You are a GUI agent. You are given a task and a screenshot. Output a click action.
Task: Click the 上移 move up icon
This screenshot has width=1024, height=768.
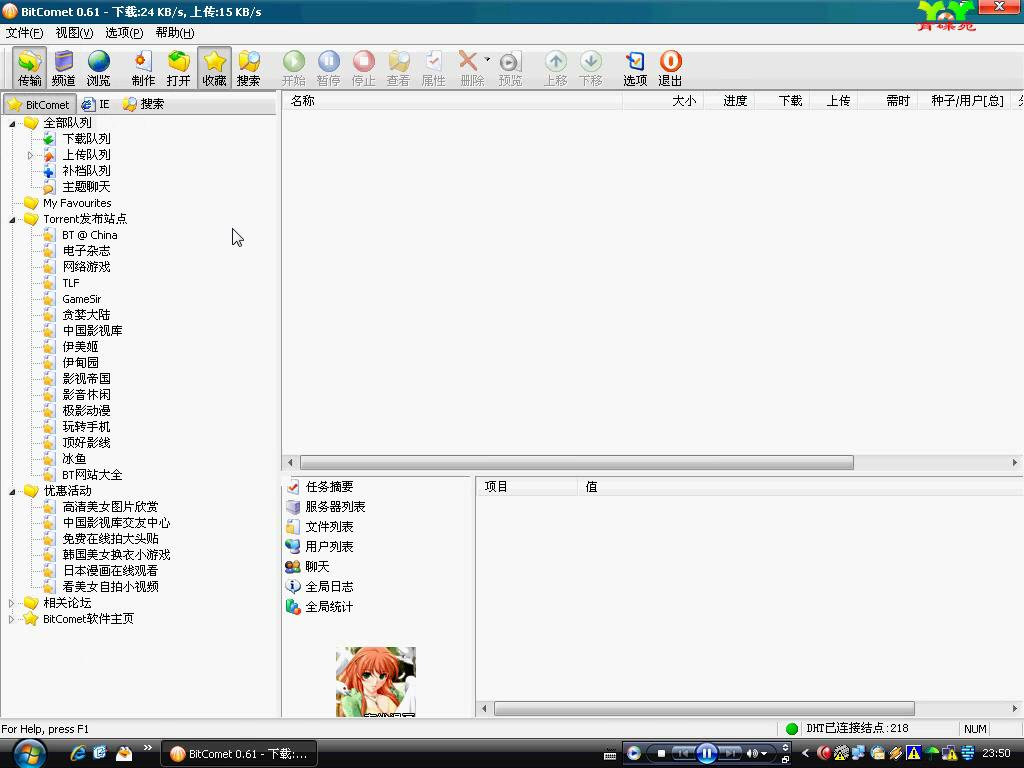[x=556, y=68]
